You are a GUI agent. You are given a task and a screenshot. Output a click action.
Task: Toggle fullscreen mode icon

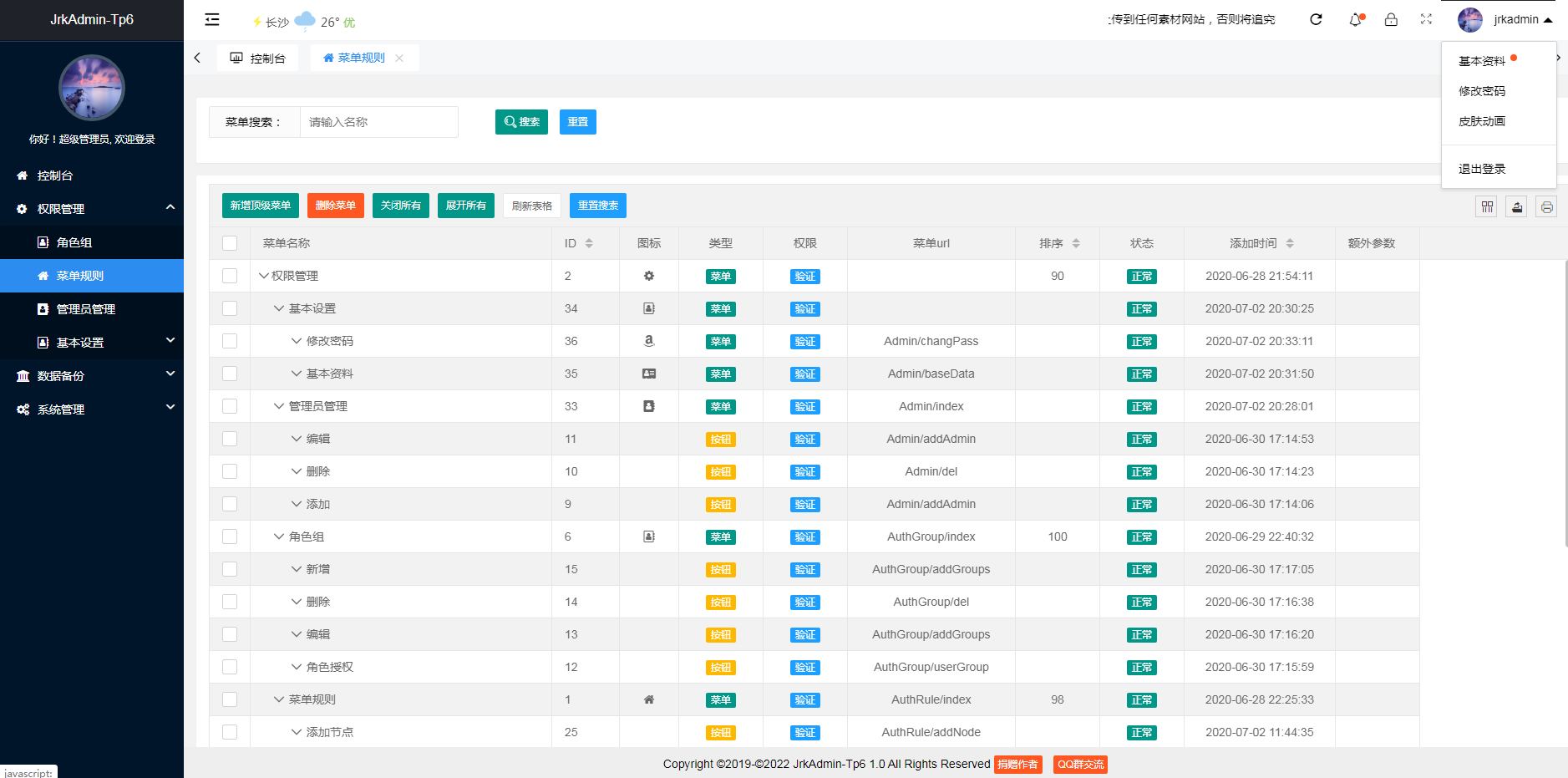(x=1426, y=19)
